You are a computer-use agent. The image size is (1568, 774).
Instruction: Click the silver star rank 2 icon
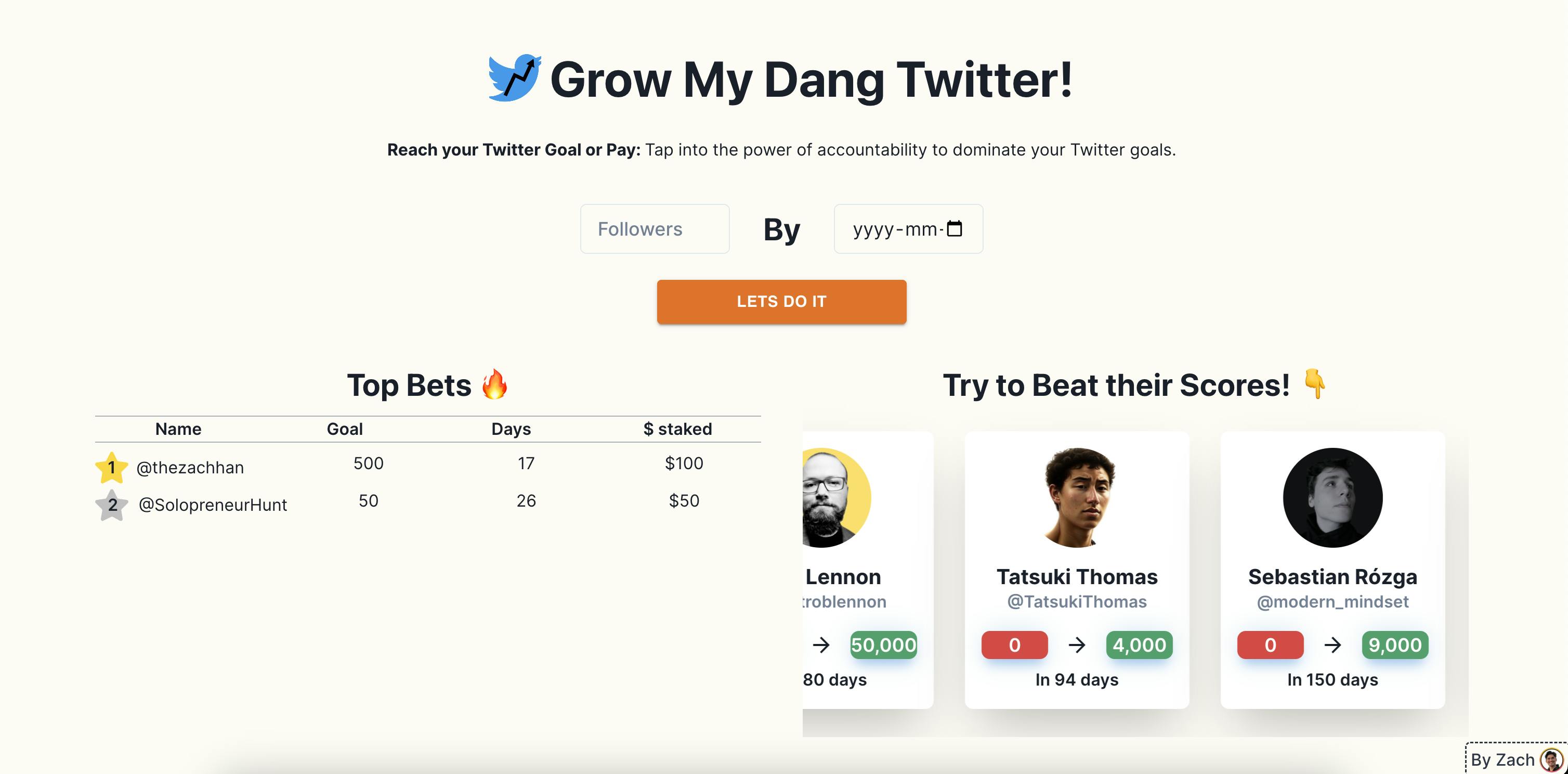tap(111, 505)
